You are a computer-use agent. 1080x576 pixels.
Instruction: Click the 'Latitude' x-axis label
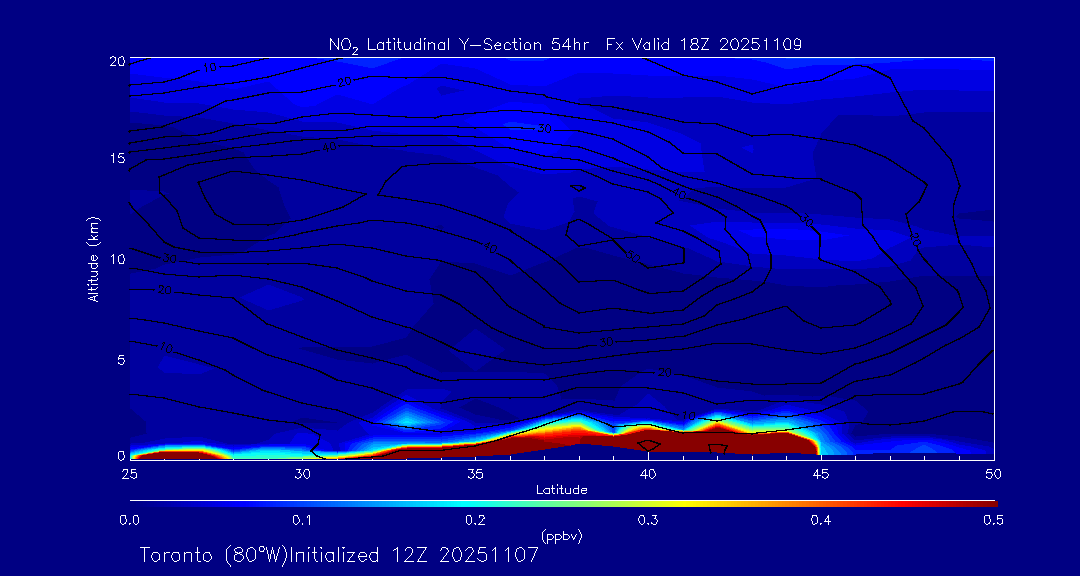point(561,490)
